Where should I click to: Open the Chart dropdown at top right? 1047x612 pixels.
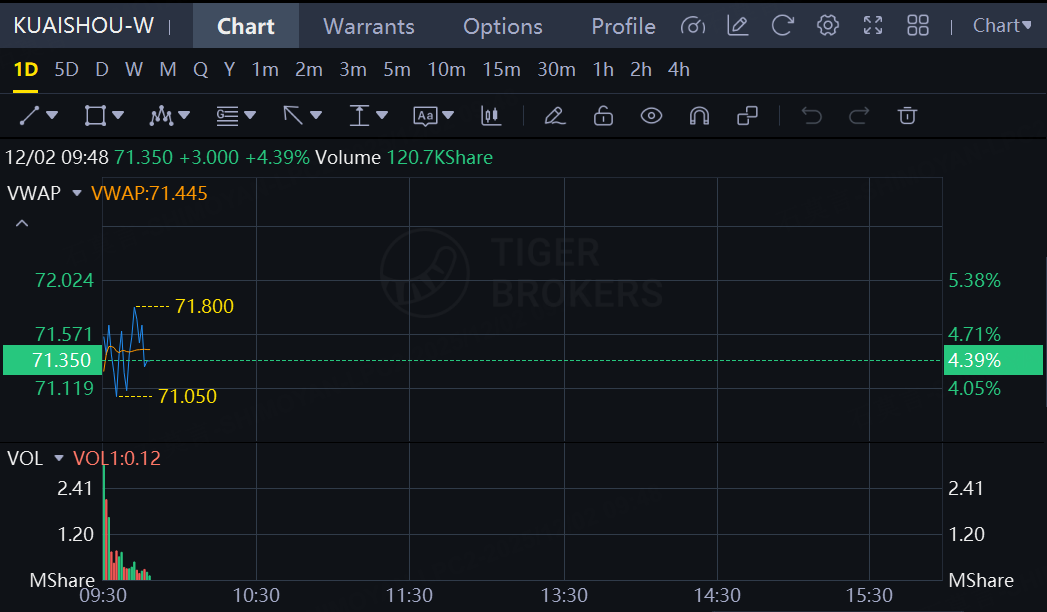(1002, 26)
